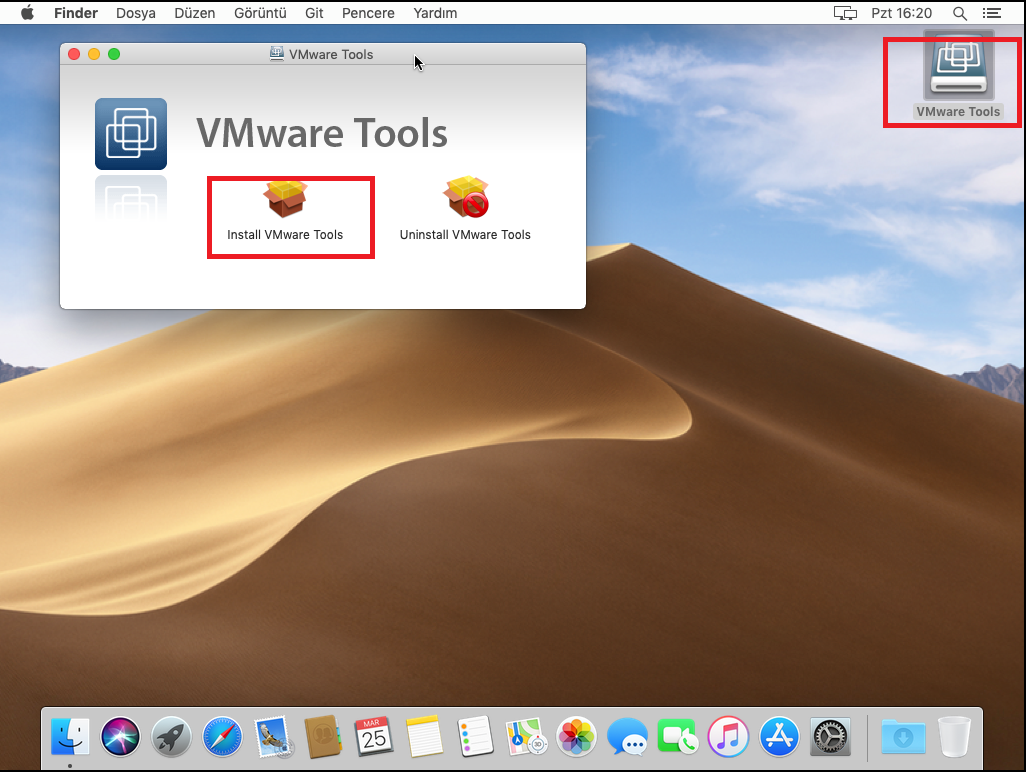
Task: Open Launchpad rocket icon in Dock
Action: 171,737
